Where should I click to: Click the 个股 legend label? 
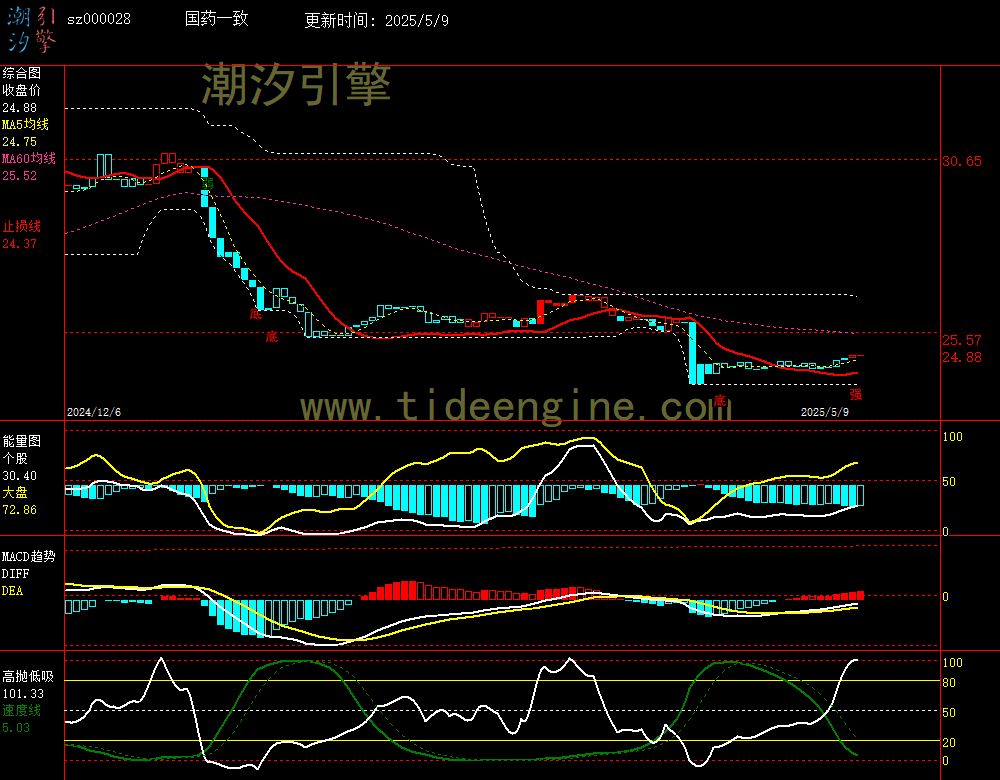coord(15,459)
